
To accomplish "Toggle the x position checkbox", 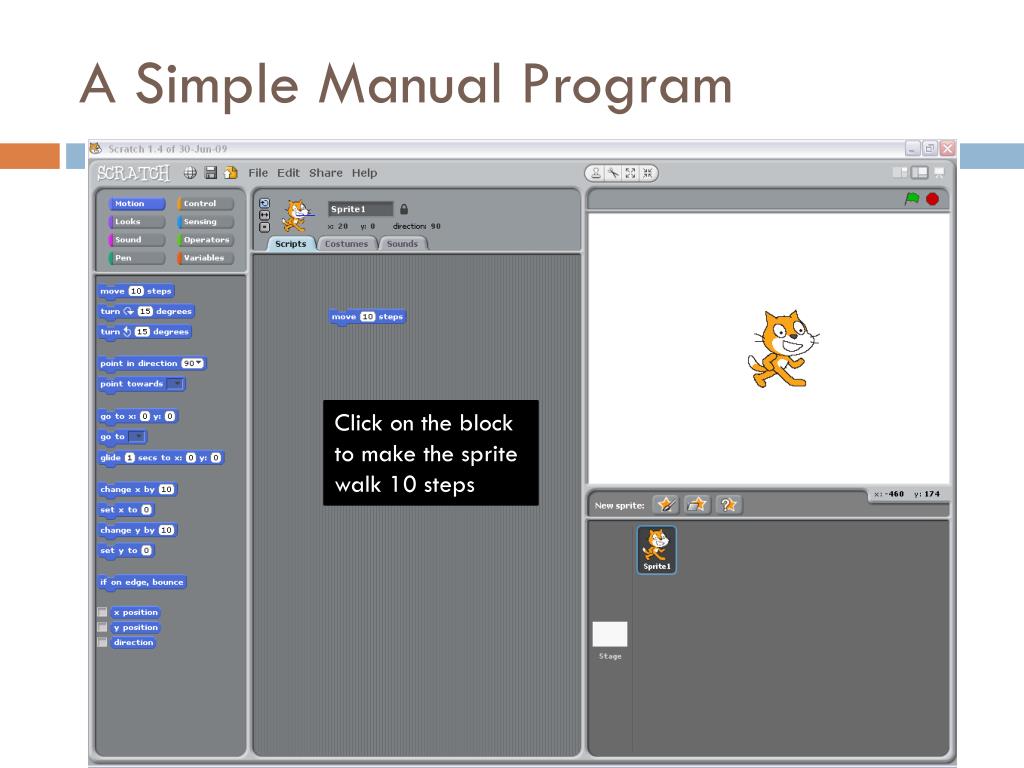I will point(103,612).
